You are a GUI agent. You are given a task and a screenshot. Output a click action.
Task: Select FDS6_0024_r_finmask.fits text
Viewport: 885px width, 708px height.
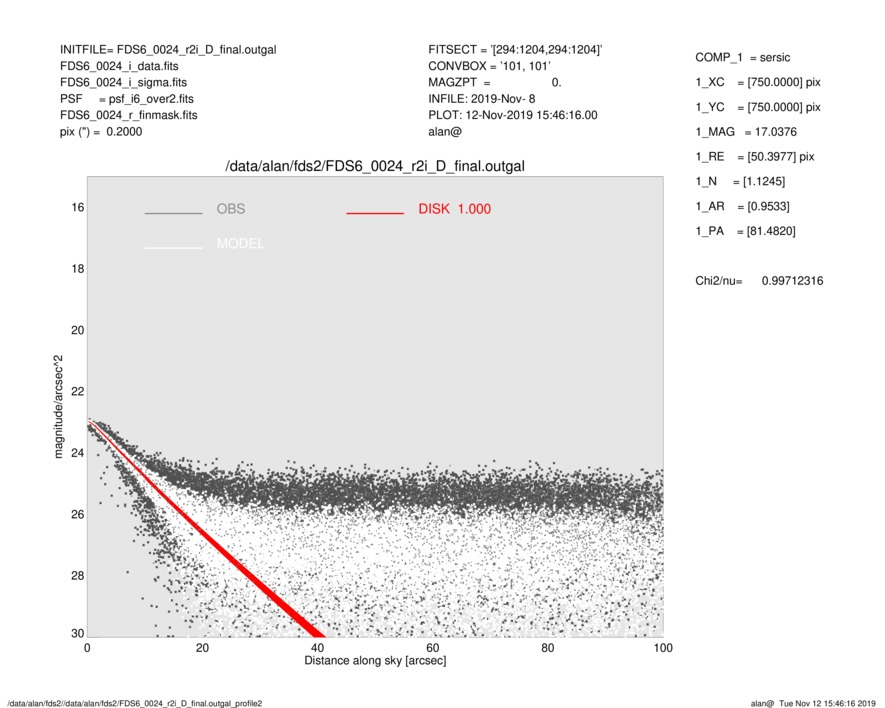129,115
